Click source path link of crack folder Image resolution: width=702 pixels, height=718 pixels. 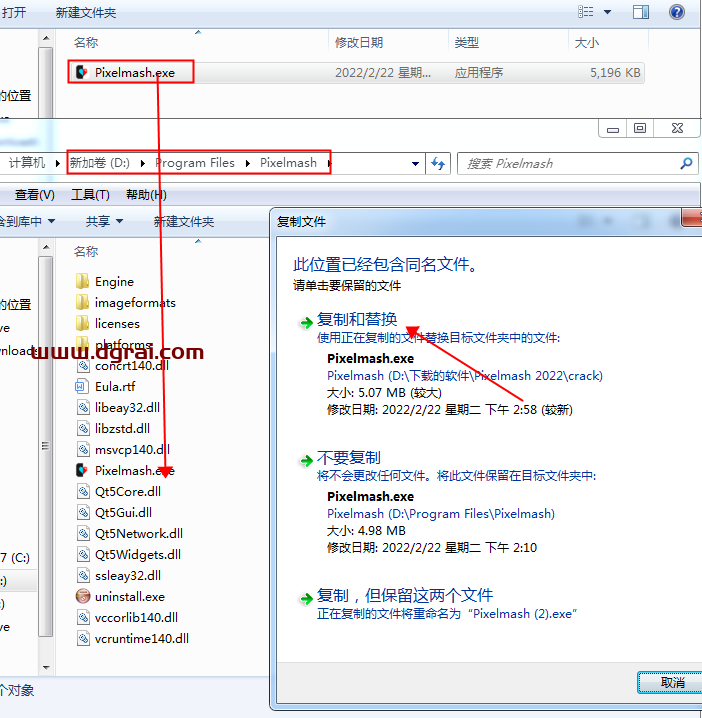click(x=464, y=376)
